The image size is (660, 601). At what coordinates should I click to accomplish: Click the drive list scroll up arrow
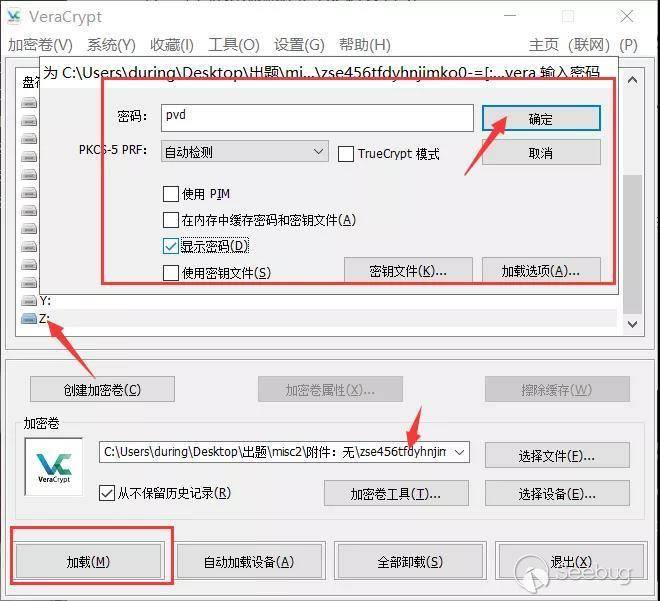(x=632, y=80)
